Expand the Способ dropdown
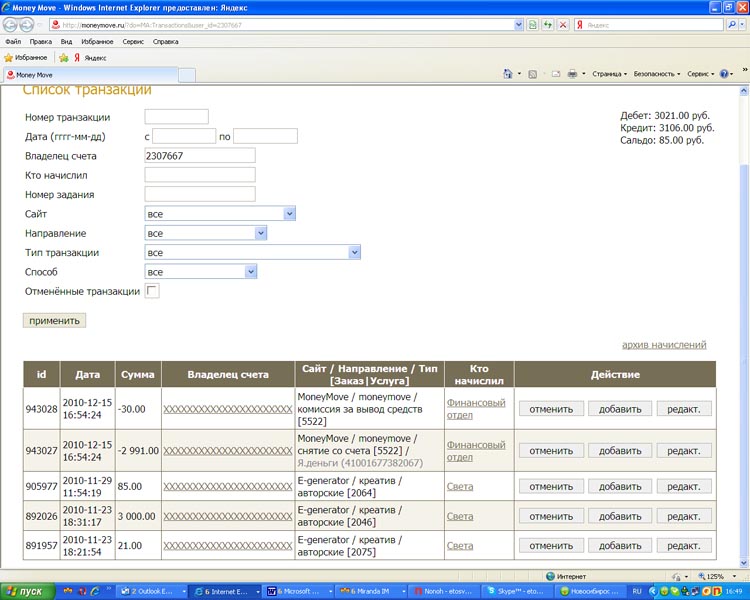Screen dimensions: 750x600 [251, 272]
